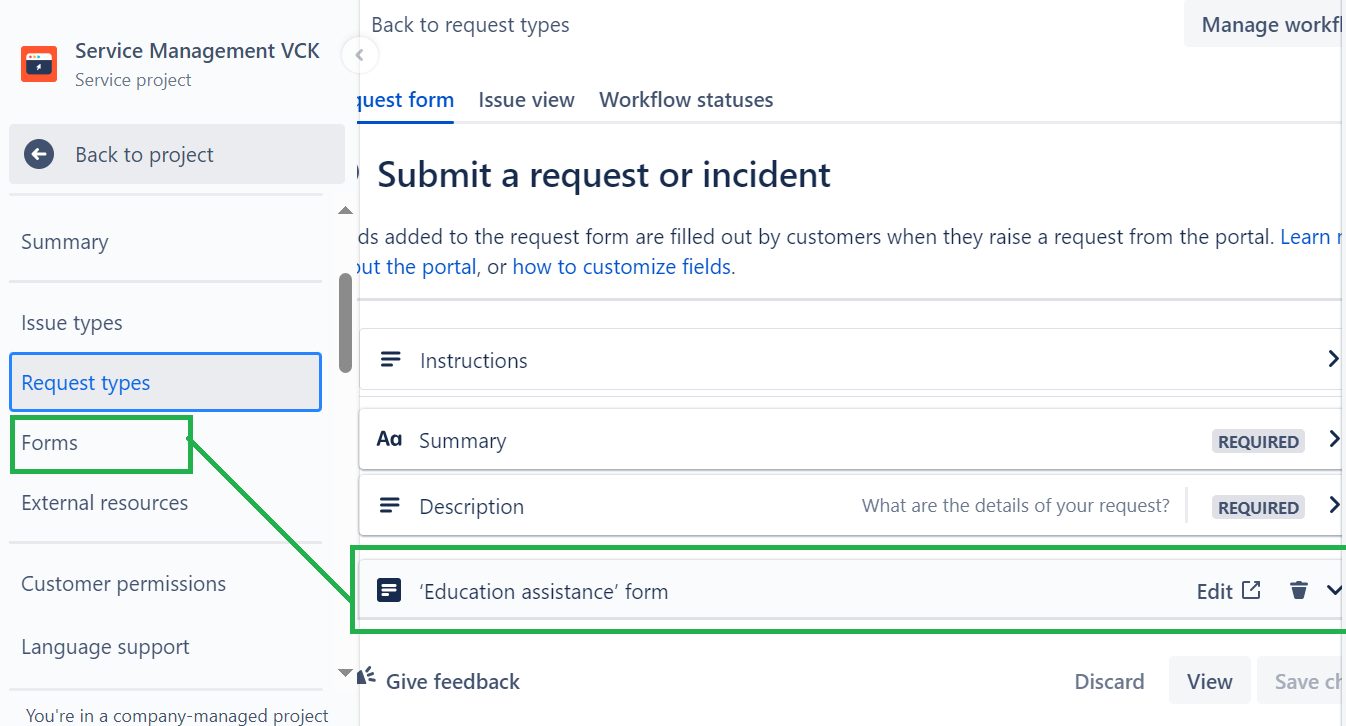
Task: Click the Description field icon
Action: [x=389, y=505]
